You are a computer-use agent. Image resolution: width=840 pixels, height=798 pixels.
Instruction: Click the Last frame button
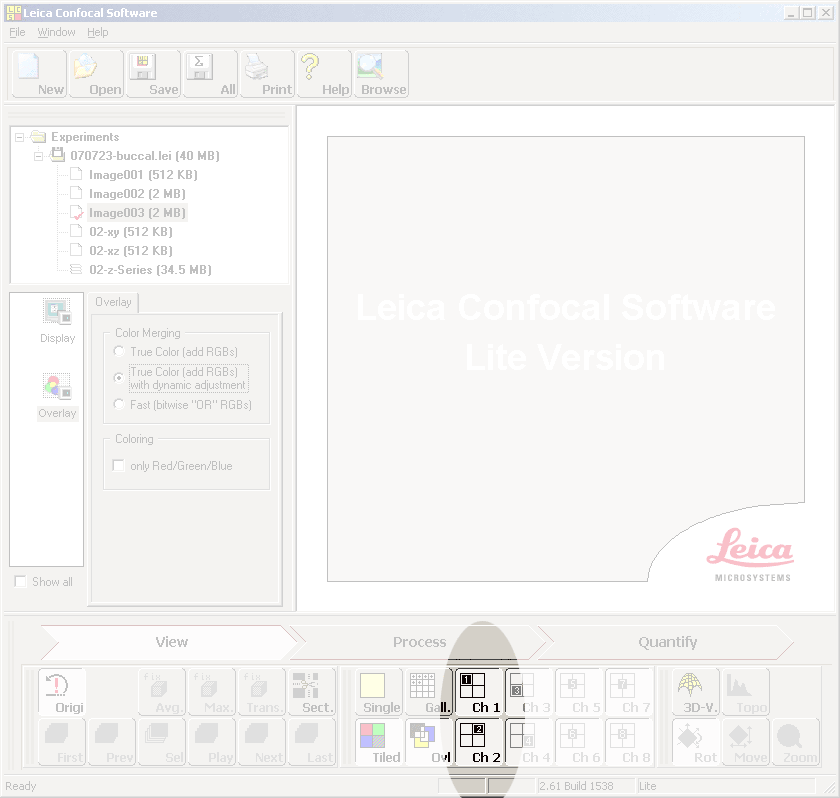click(x=312, y=742)
